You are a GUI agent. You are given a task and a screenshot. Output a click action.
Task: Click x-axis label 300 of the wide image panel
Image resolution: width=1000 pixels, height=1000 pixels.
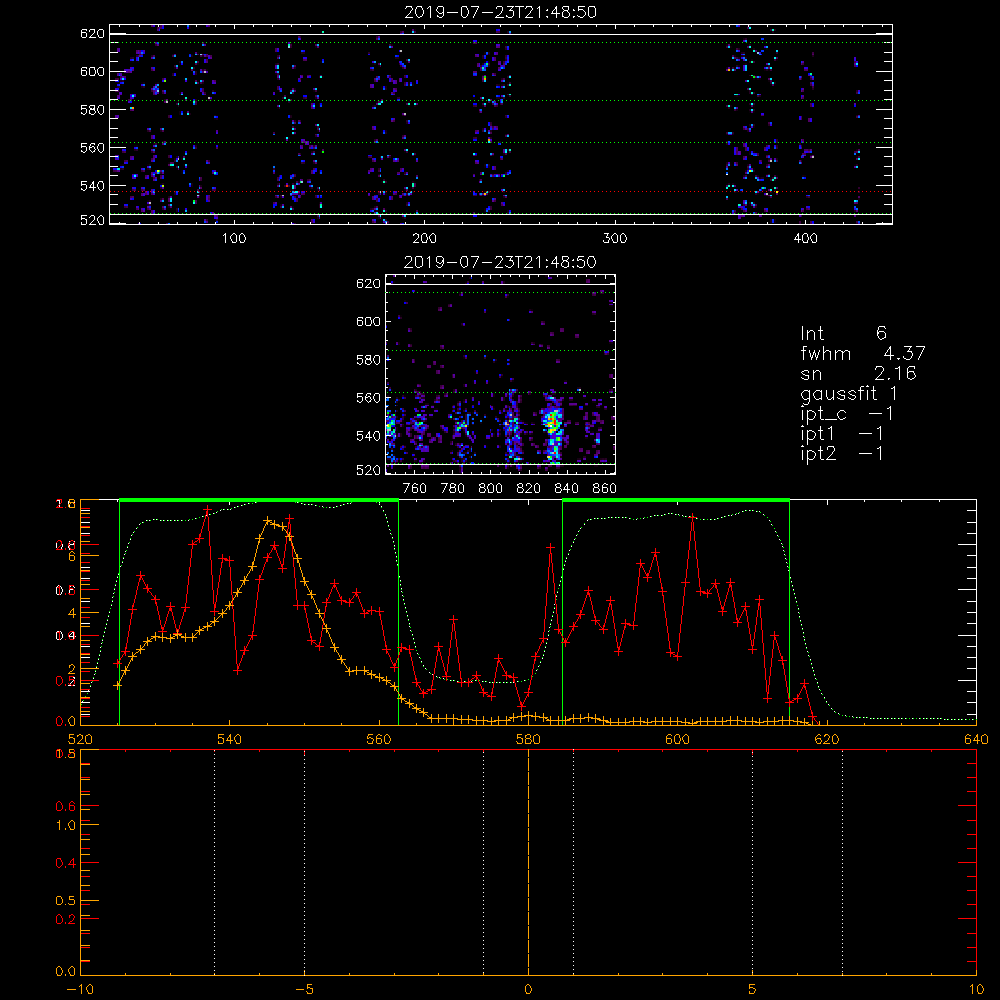[x=615, y=239]
